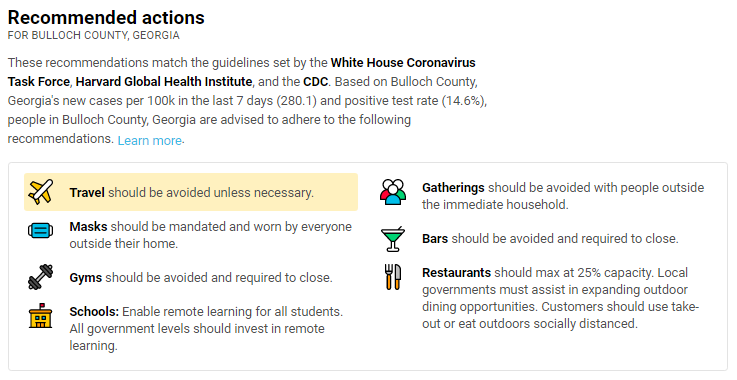Click the airplane Travel icon
The width and height of the screenshot is (737, 380).
coord(40,192)
